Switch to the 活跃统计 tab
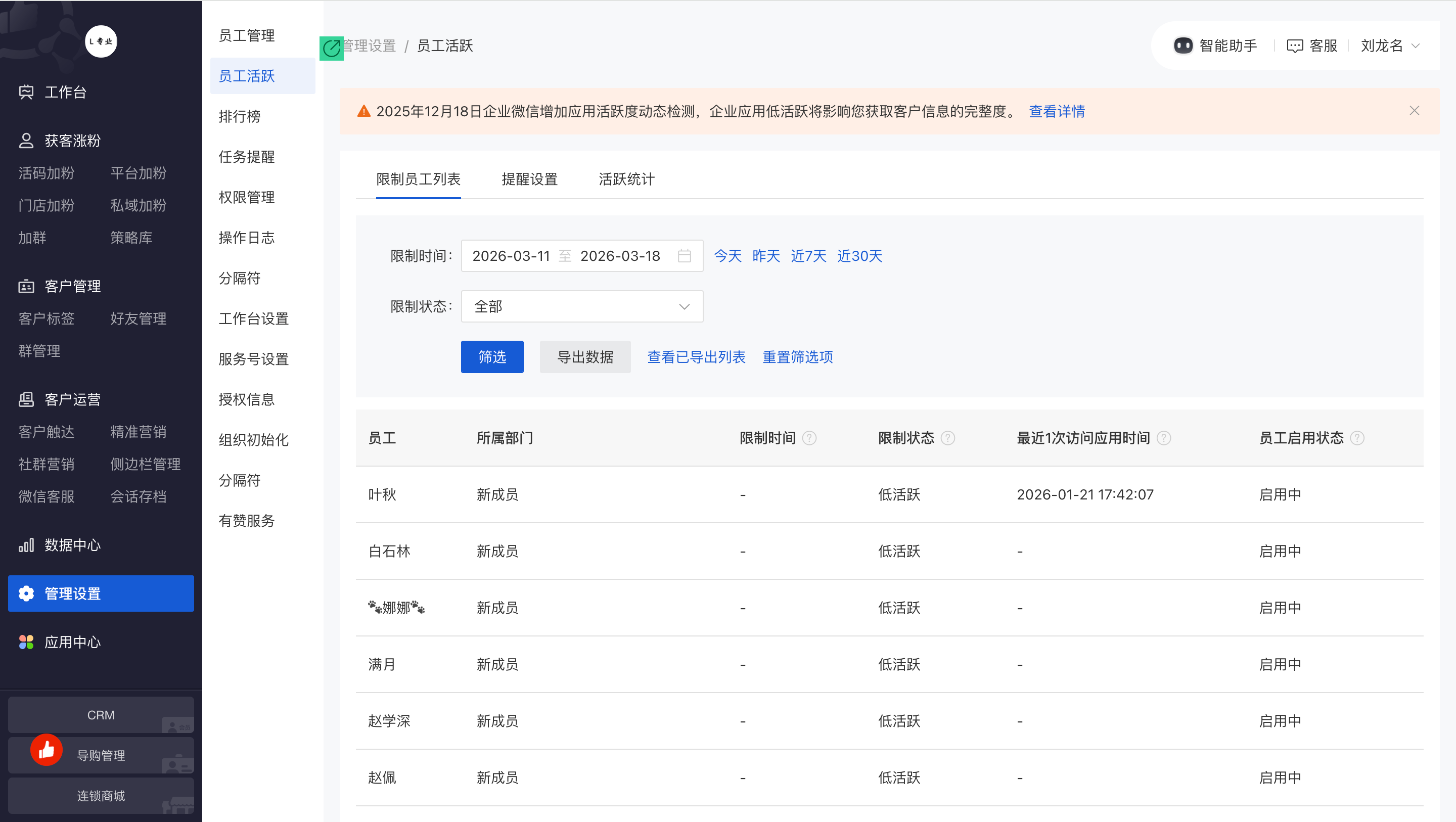 click(626, 179)
